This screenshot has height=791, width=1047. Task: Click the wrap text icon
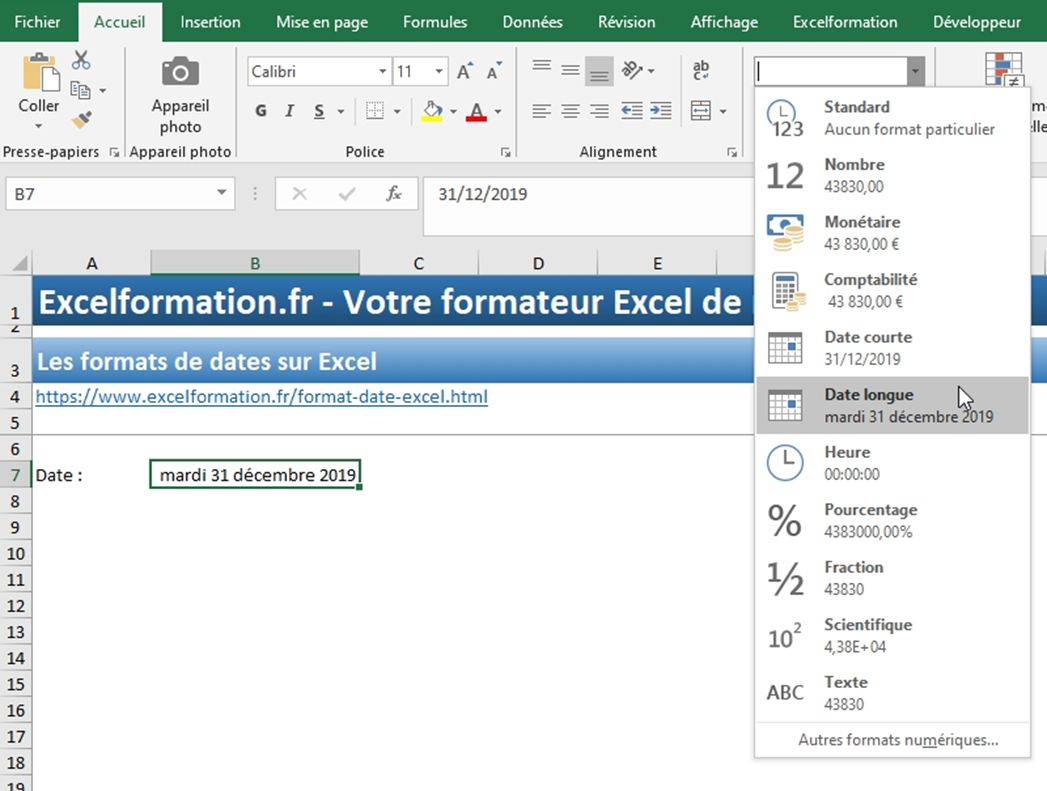701,69
